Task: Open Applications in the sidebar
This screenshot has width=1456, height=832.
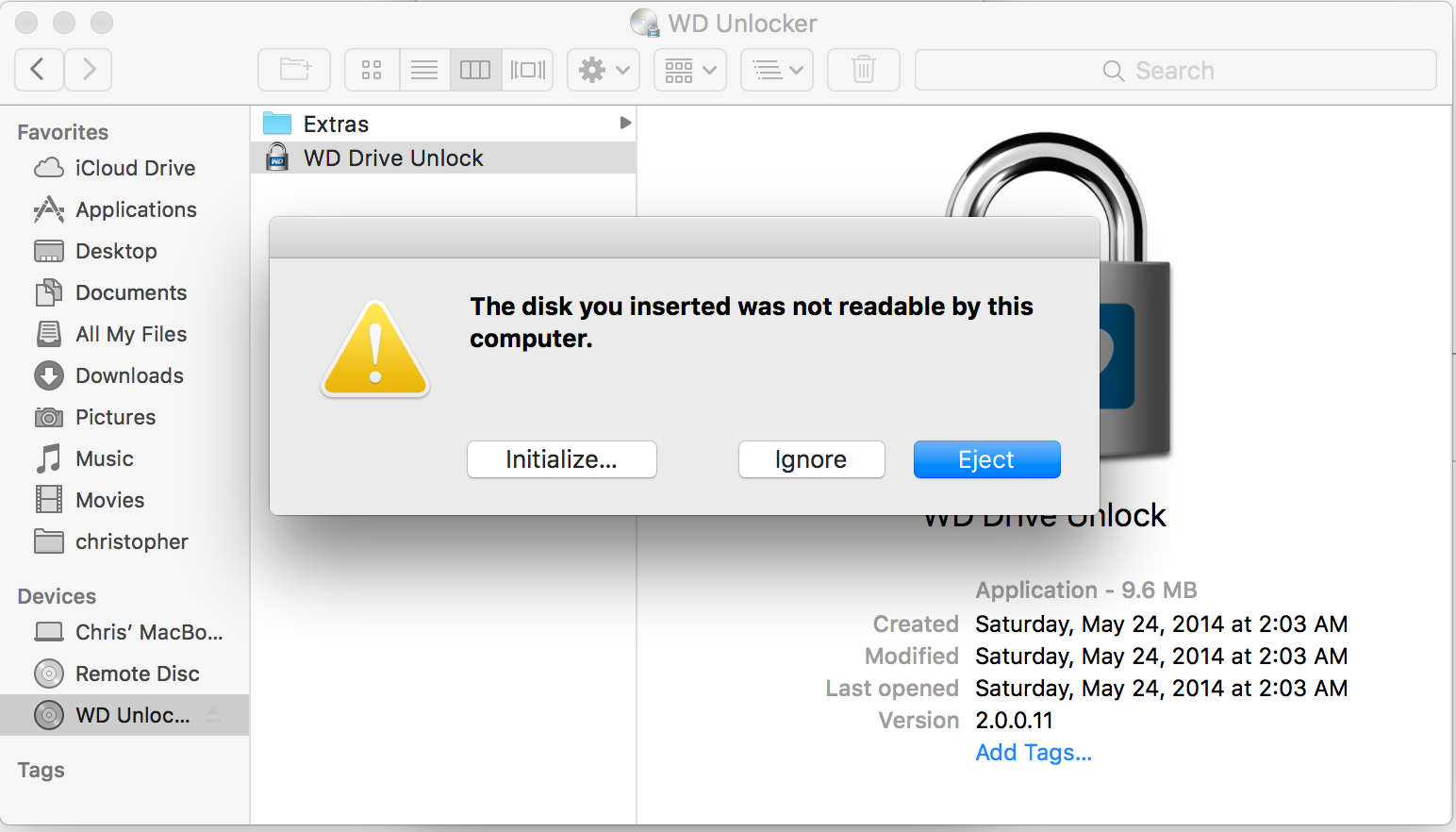Action: [136, 209]
